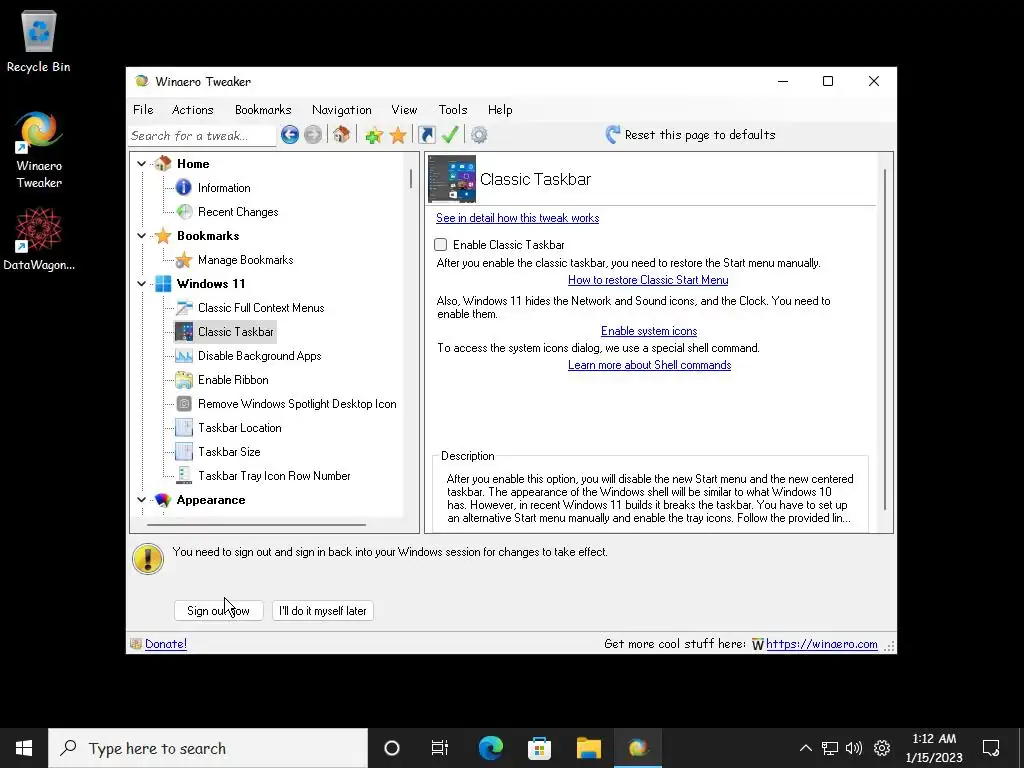Select the Windows 11 tree category
The height and width of the screenshot is (768, 1024).
(211, 283)
